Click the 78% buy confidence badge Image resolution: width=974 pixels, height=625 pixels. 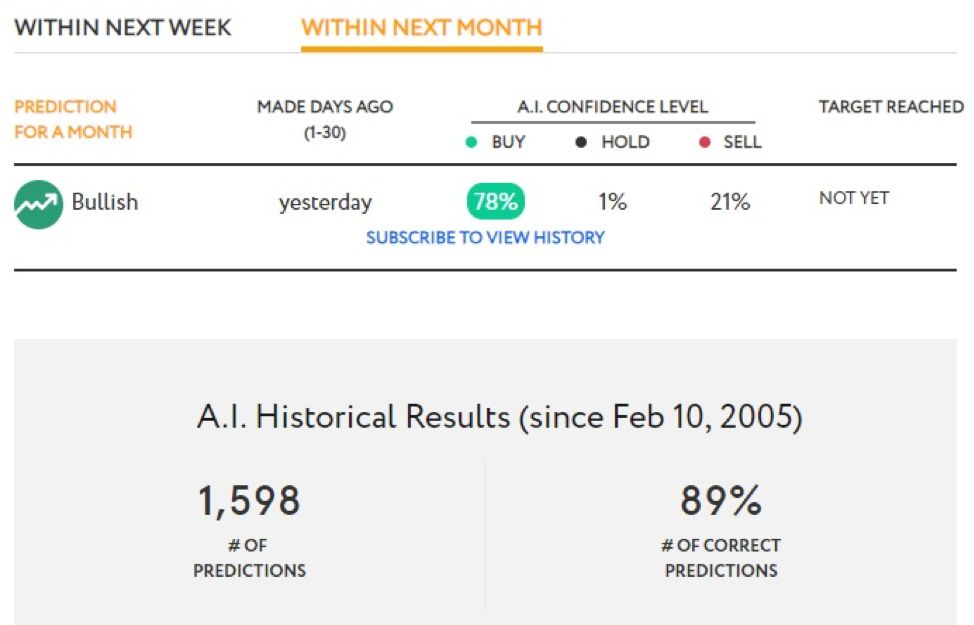(x=496, y=201)
